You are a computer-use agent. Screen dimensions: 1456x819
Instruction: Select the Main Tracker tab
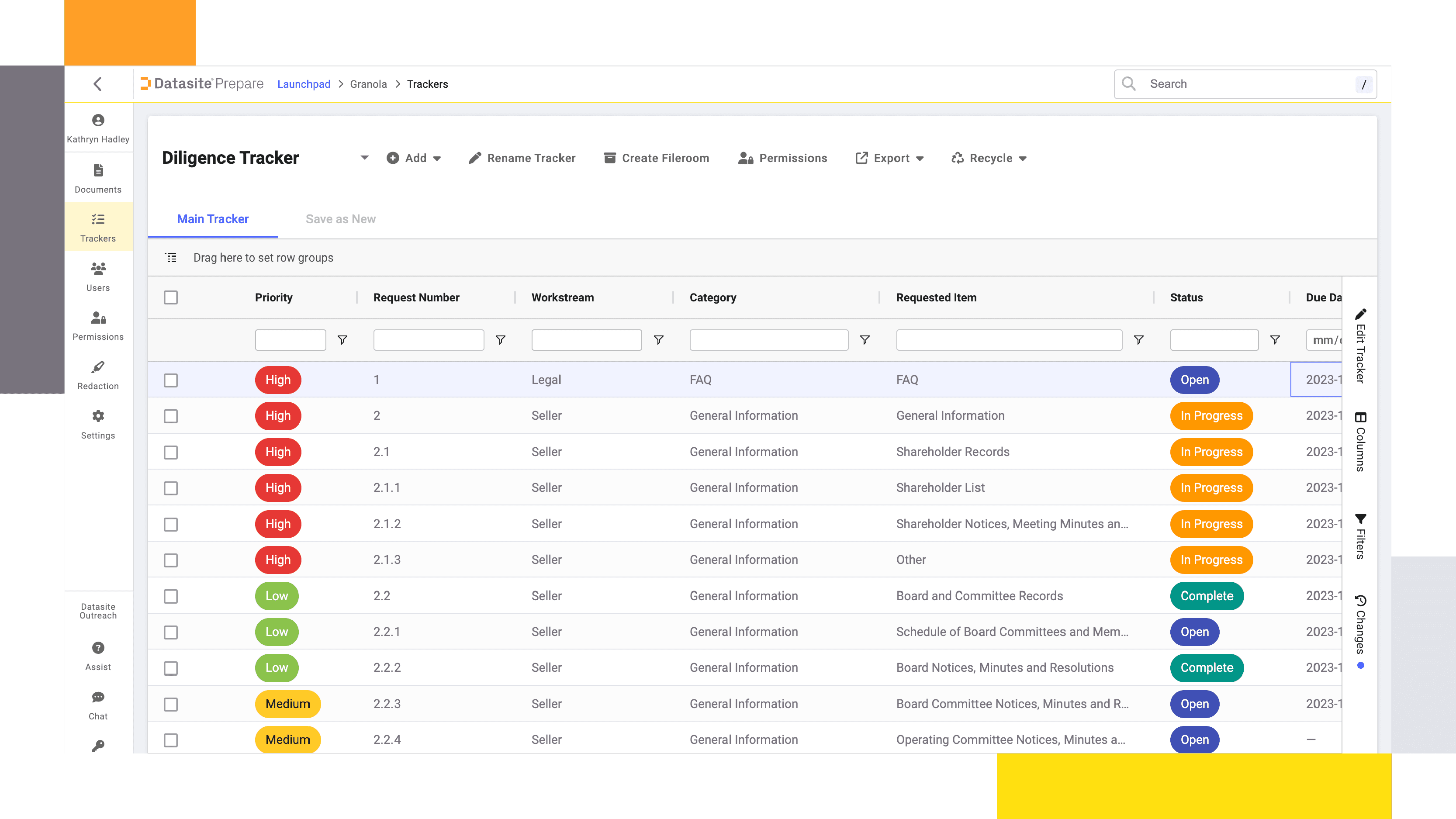pos(212,219)
